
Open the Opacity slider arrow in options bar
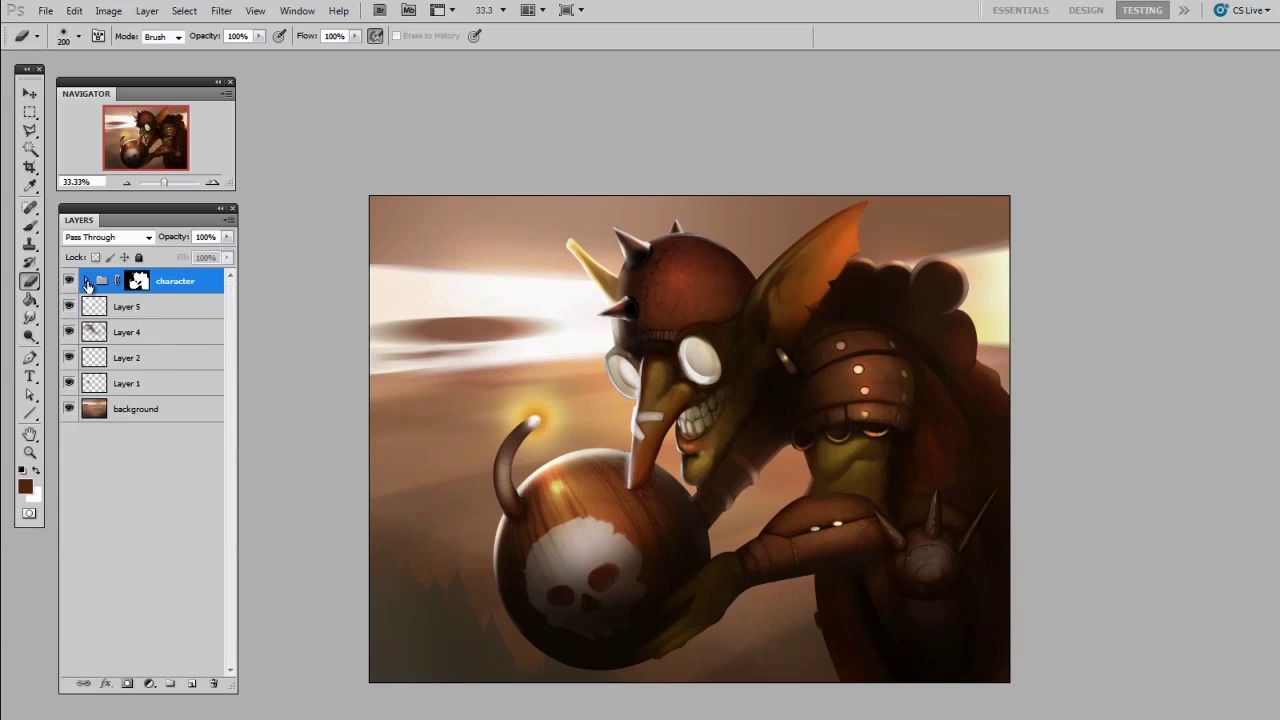259,36
